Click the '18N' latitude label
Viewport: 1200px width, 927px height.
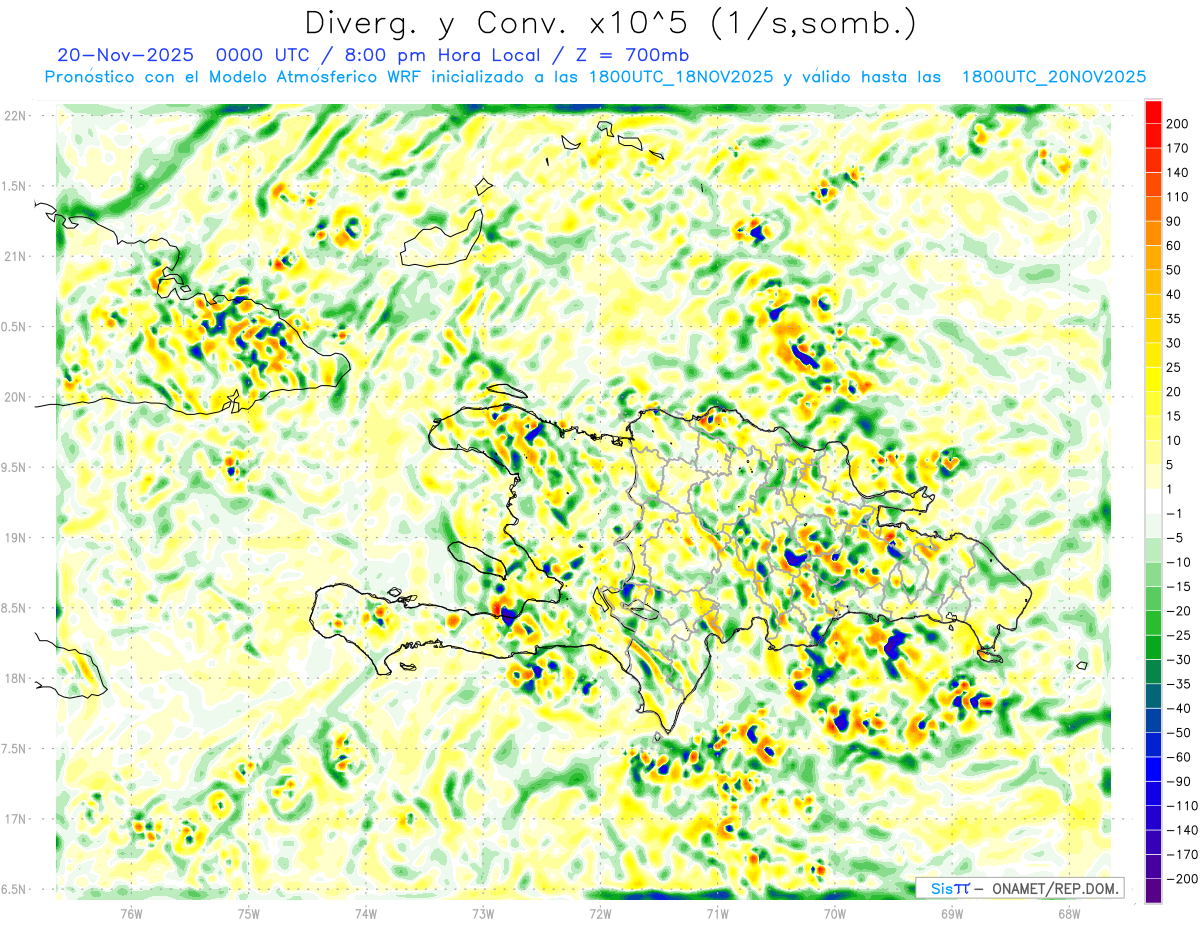click(15, 679)
